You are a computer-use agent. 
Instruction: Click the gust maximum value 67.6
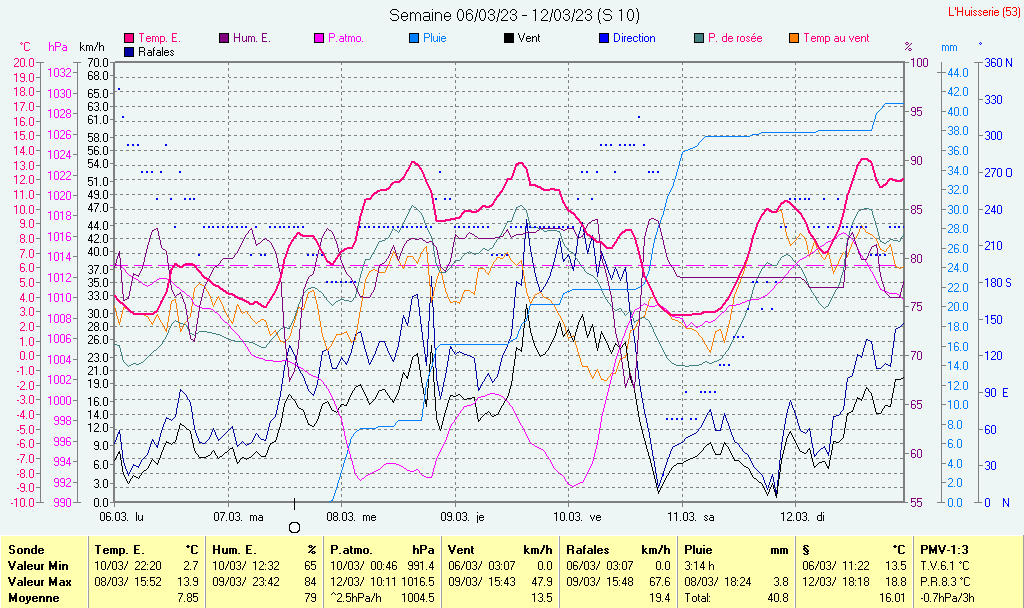click(x=660, y=581)
